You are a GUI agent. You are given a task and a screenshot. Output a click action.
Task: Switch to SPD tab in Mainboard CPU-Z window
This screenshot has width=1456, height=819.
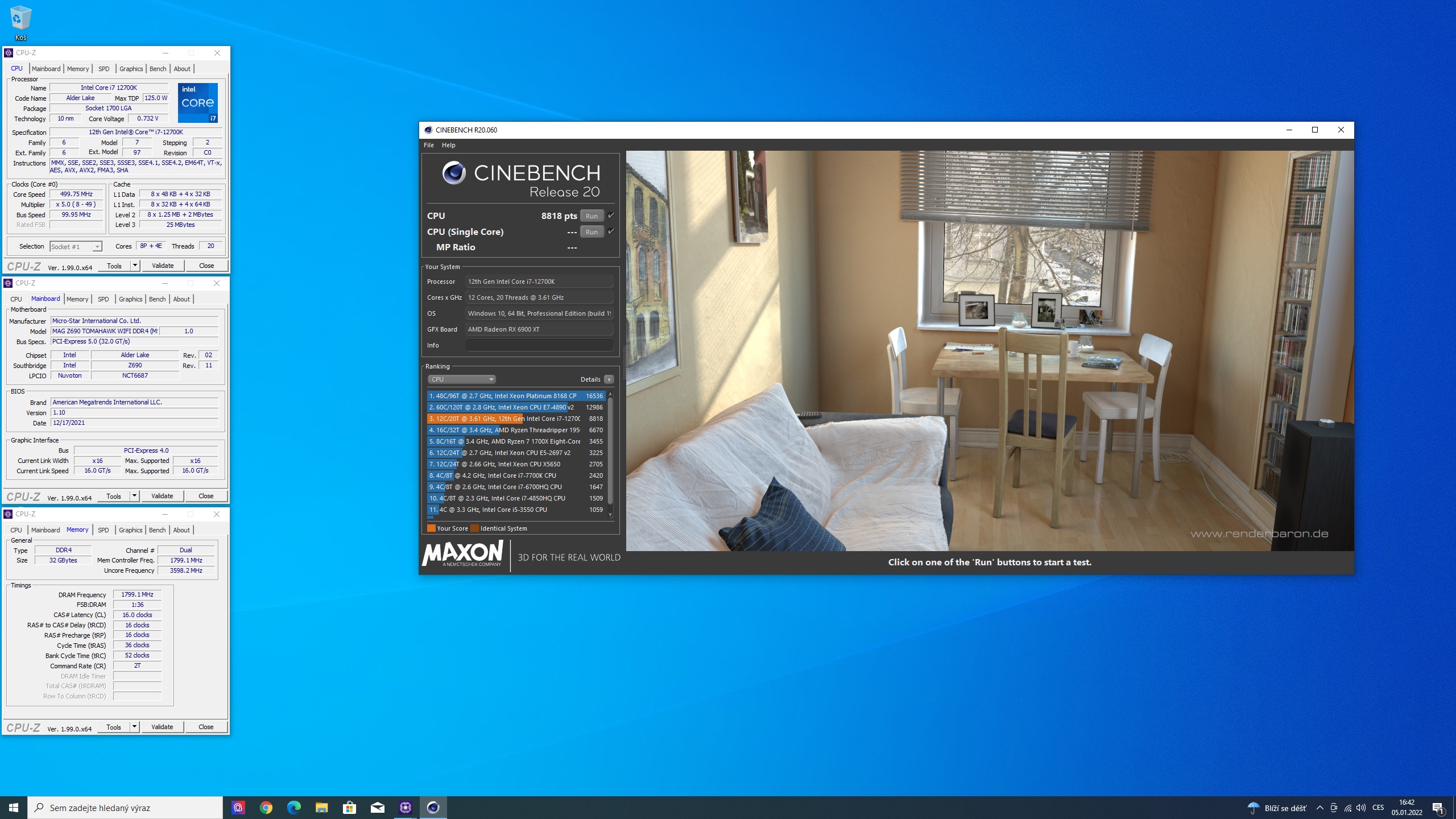coord(104,299)
